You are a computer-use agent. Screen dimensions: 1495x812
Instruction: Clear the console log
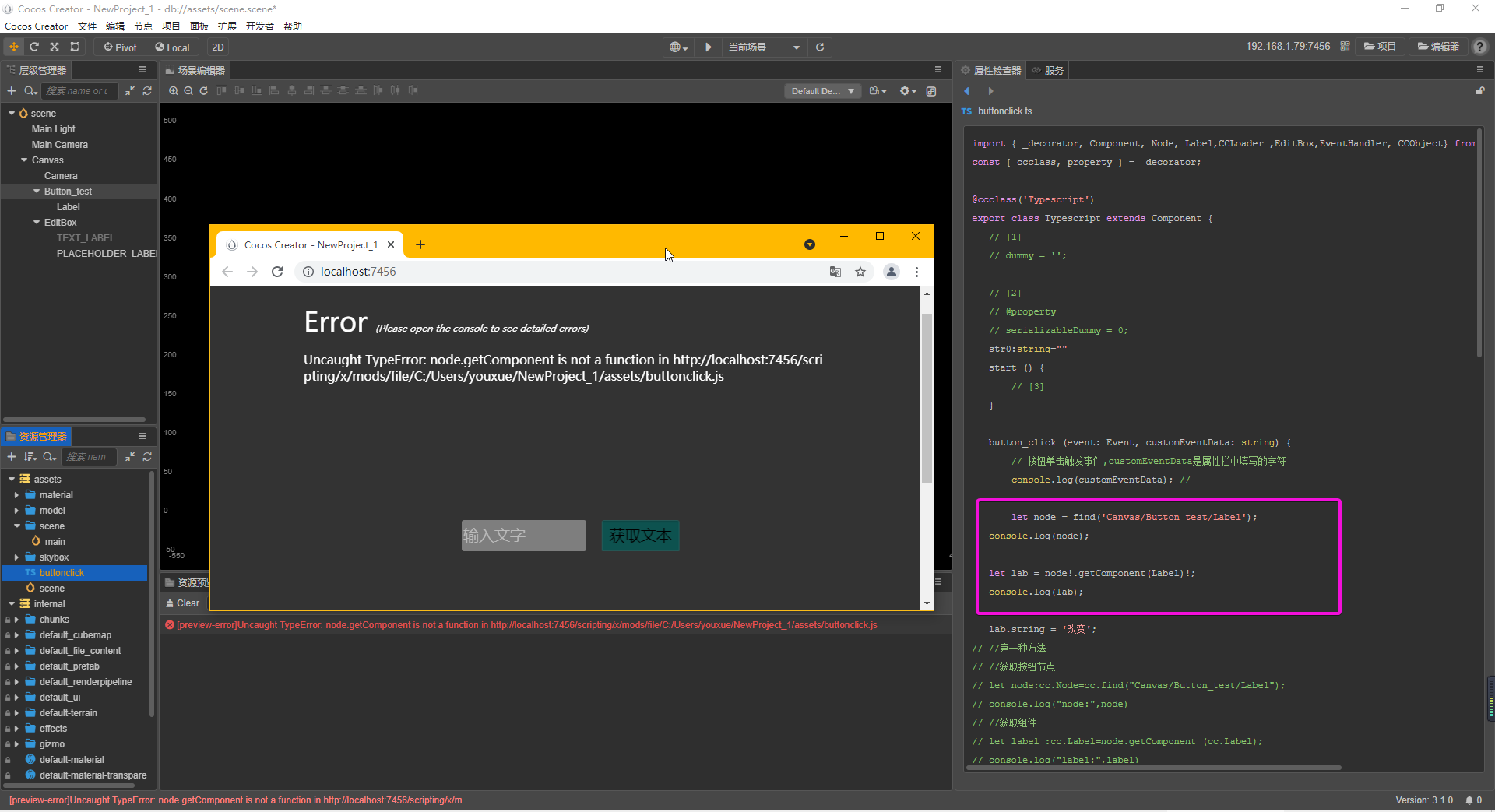tap(183, 603)
